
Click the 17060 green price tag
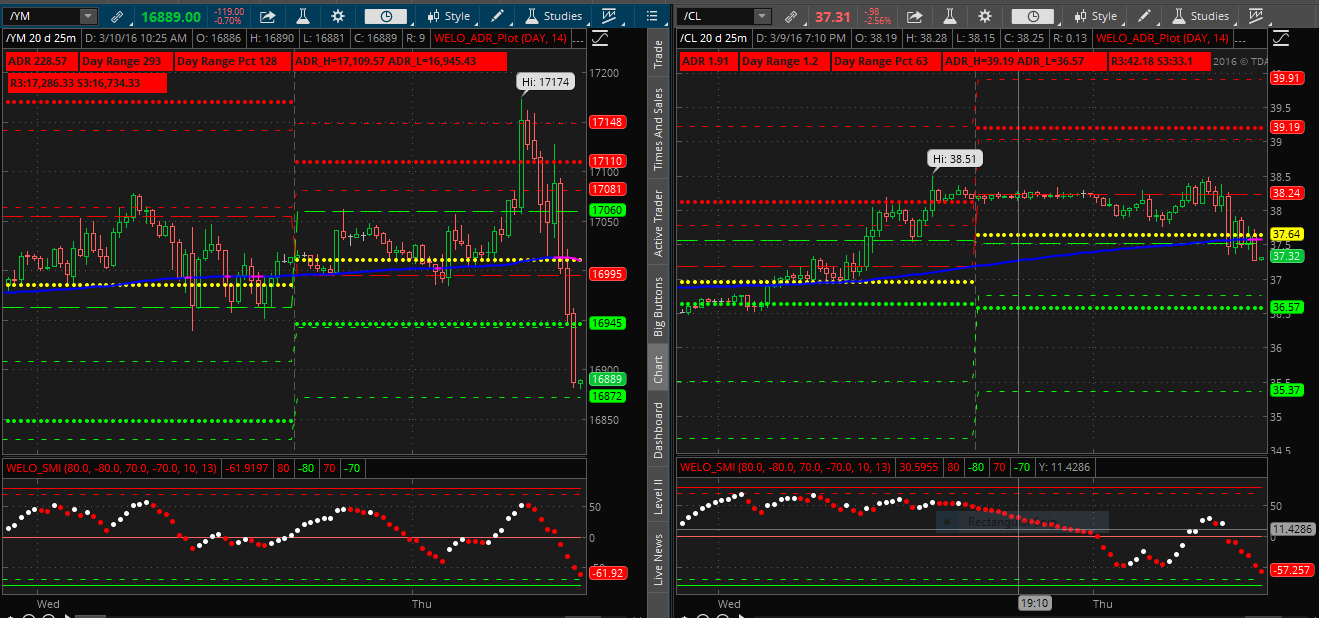(x=607, y=210)
